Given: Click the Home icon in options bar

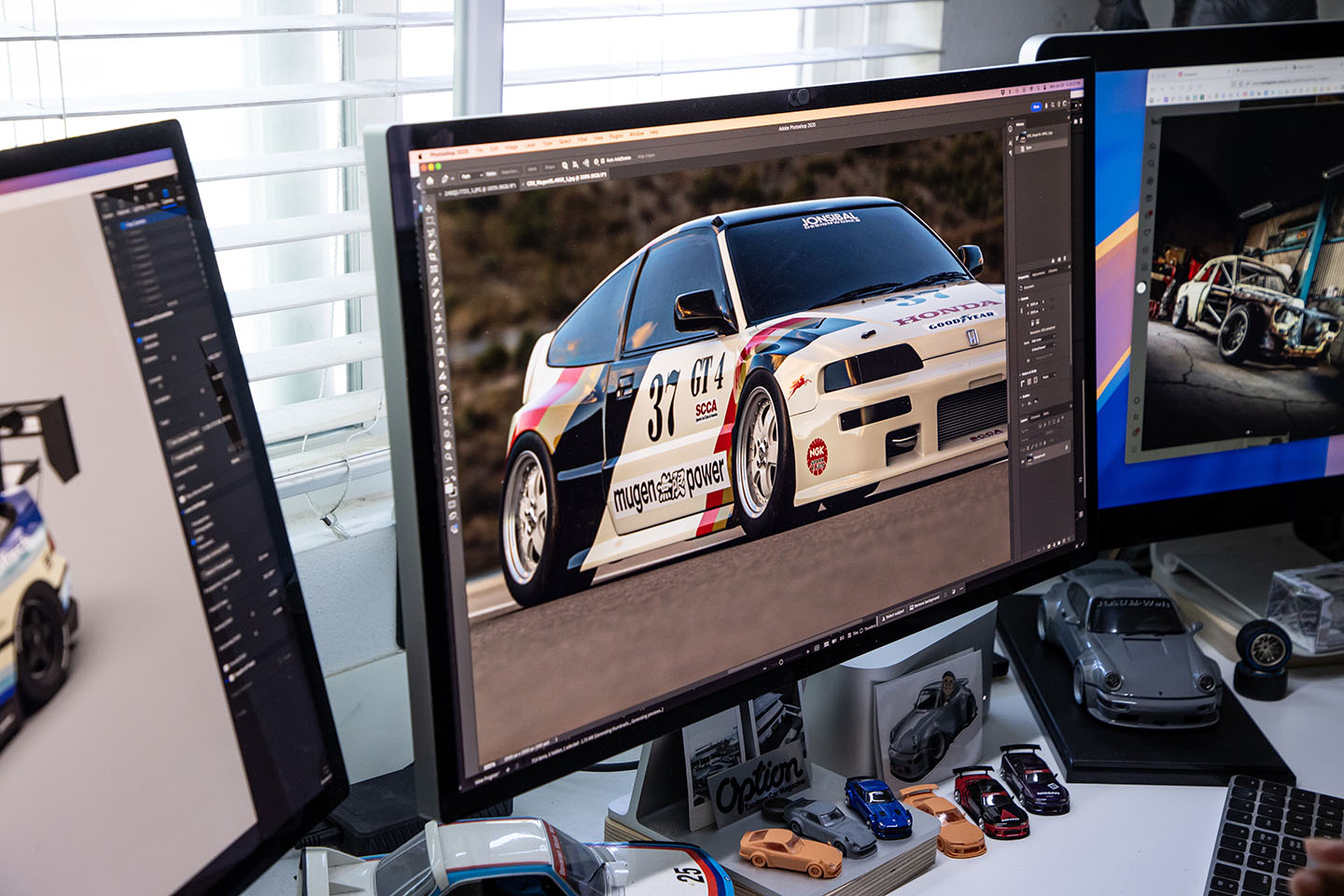Looking at the screenshot, I should click(x=430, y=179).
